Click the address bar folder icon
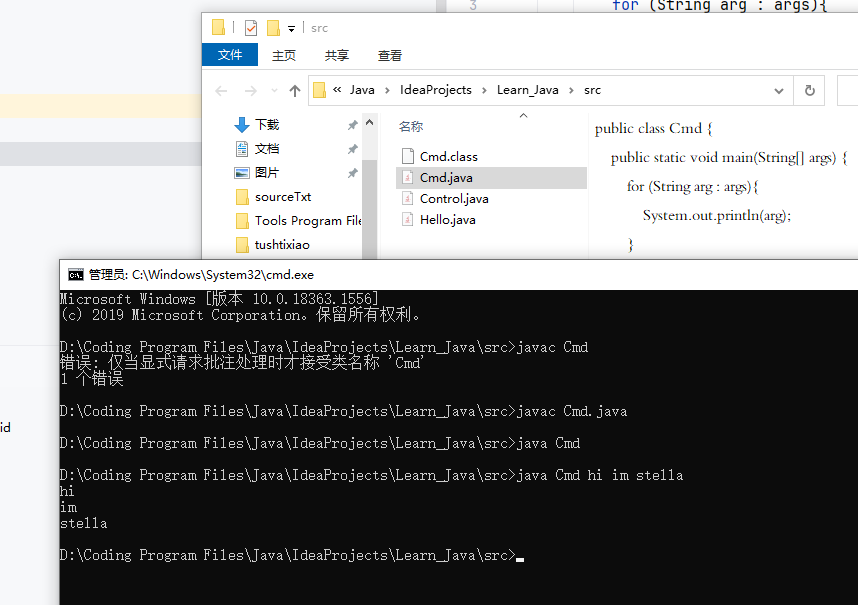 (320, 90)
